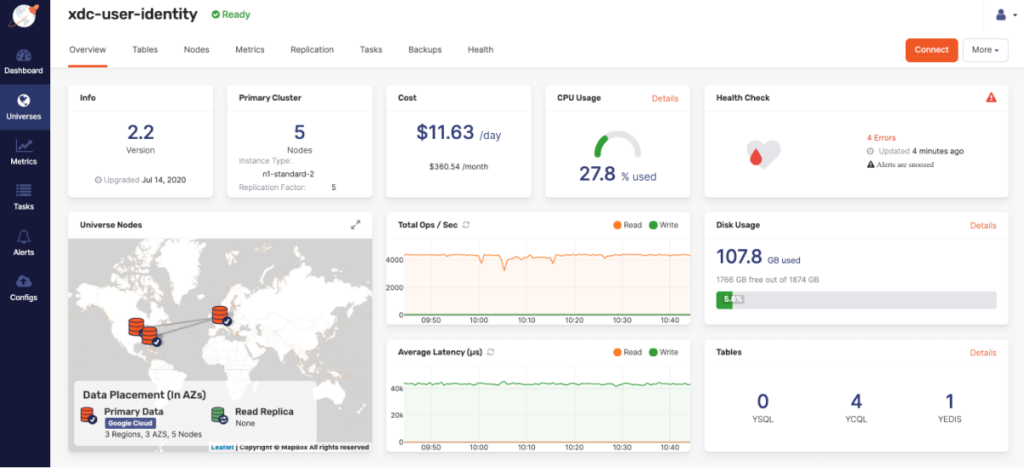Click the $11.63 per day cost

pos(458,133)
